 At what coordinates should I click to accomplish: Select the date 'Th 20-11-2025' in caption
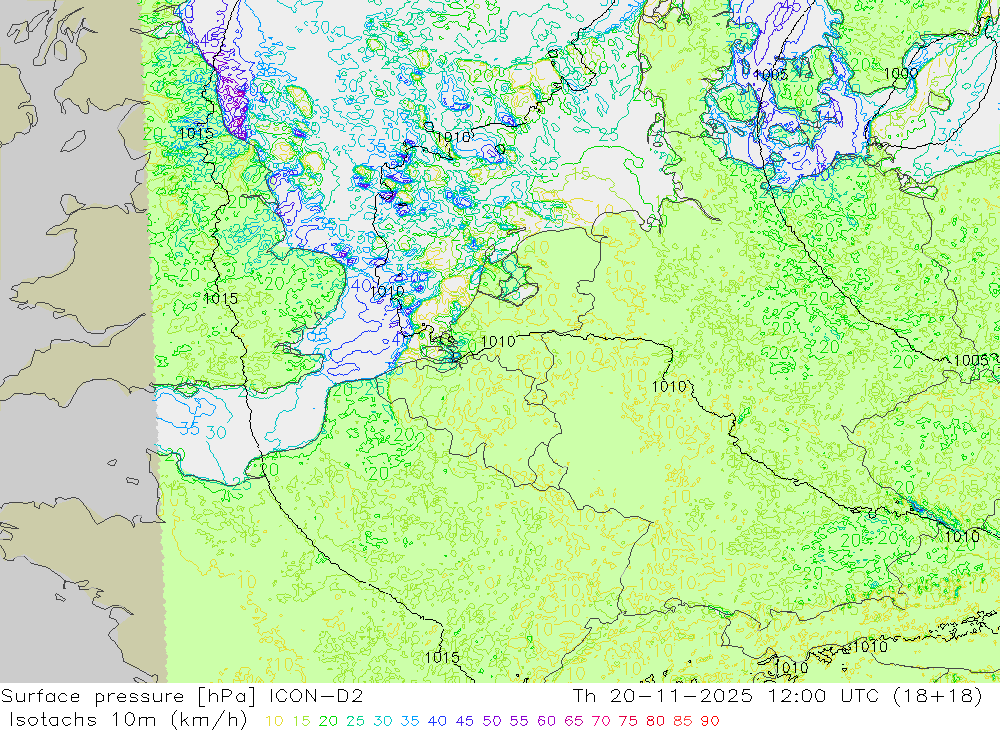663,696
